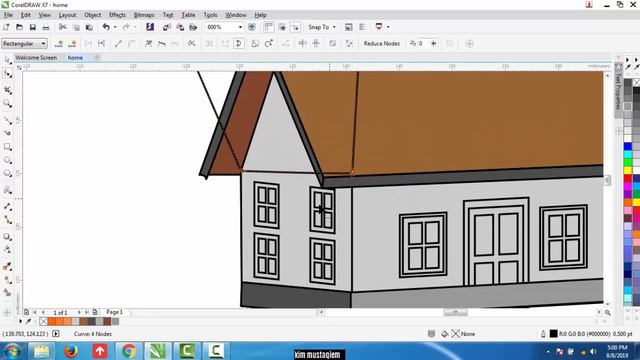Select the Color Eyedropper tool
The image size is (640, 360).
(x=7, y=267)
